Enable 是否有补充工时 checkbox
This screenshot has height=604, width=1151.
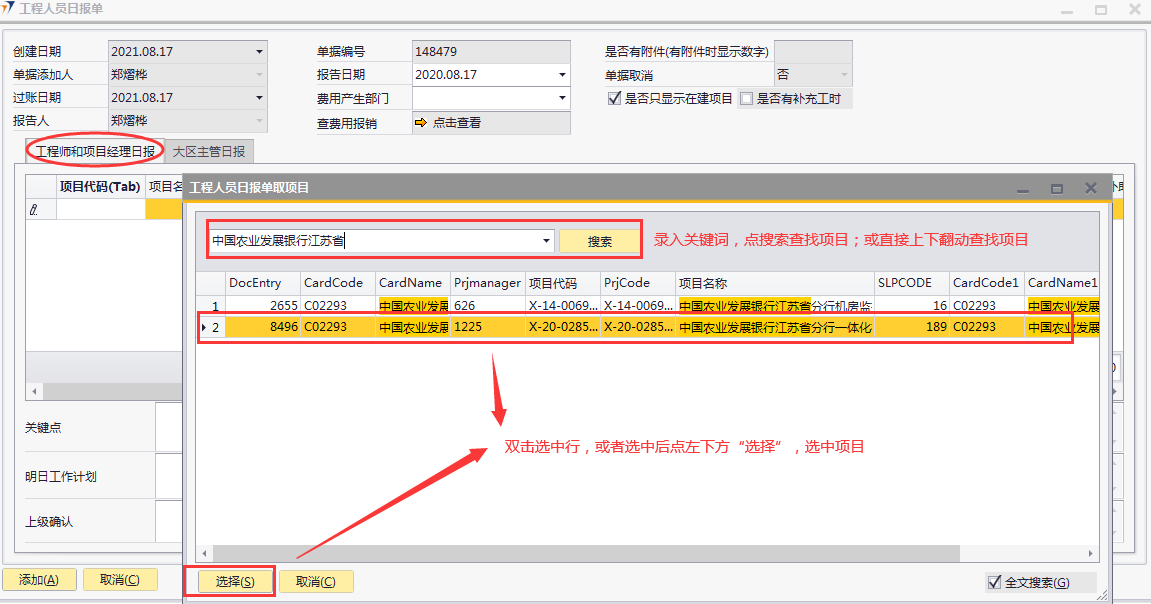746,98
